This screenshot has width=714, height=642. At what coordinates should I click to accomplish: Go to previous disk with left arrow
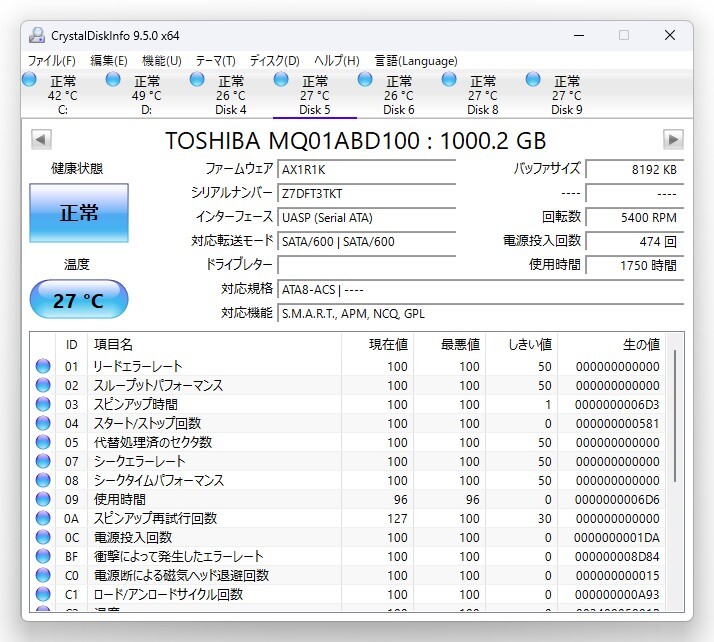click(x=41, y=140)
